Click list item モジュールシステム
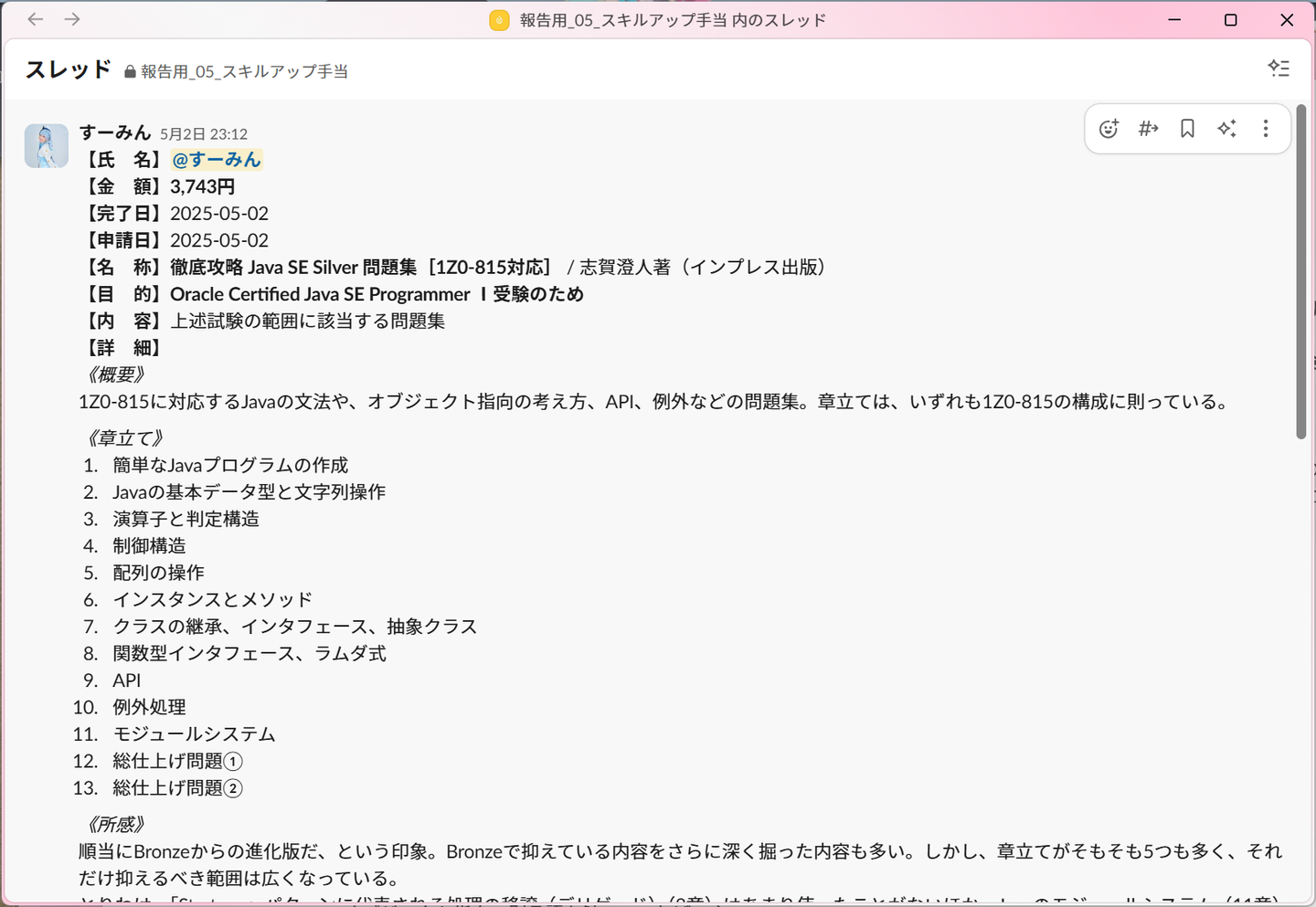 [194, 734]
